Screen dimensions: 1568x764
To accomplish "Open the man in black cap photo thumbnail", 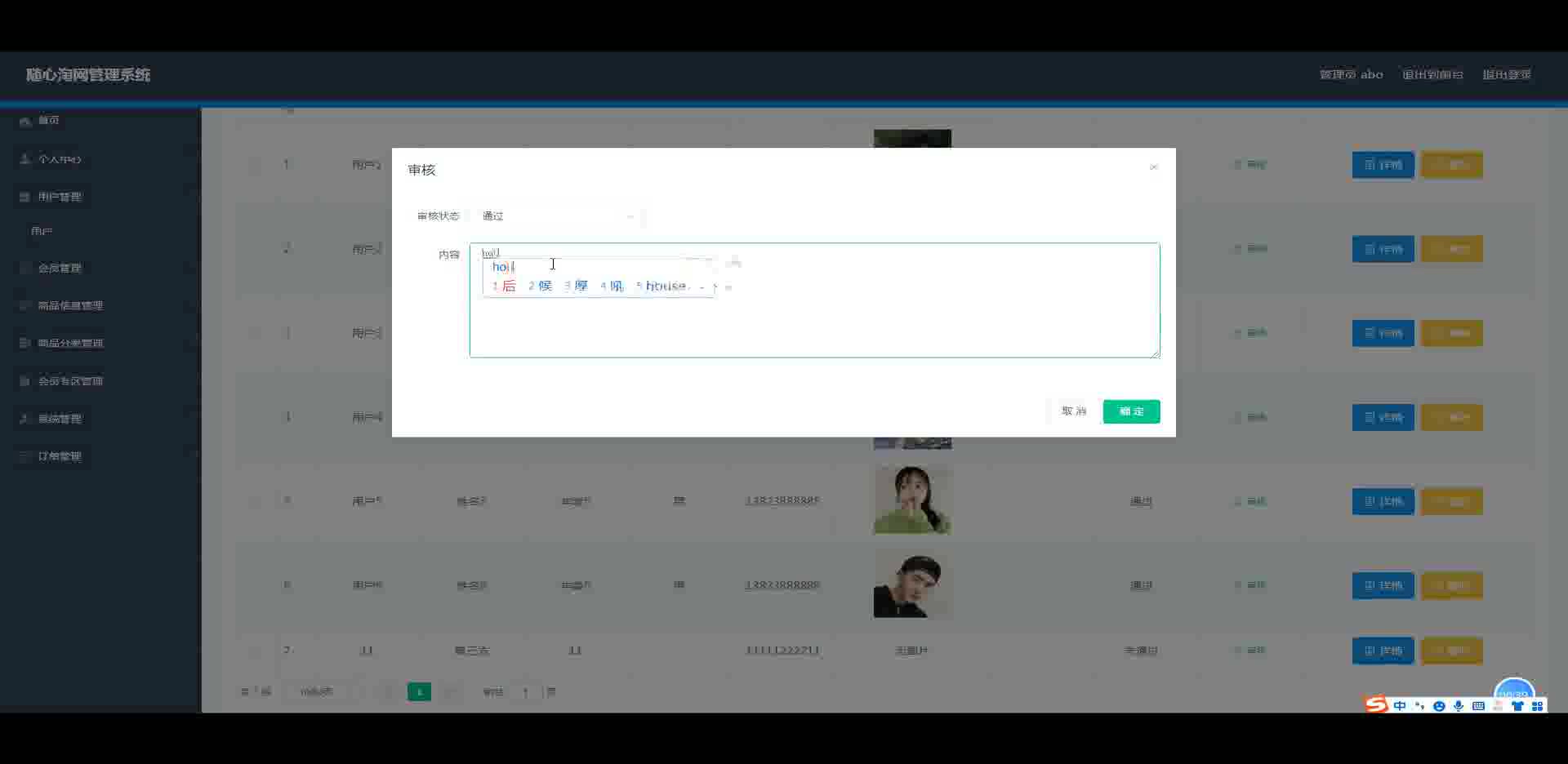I will pyautogui.click(x=912, y=584).
